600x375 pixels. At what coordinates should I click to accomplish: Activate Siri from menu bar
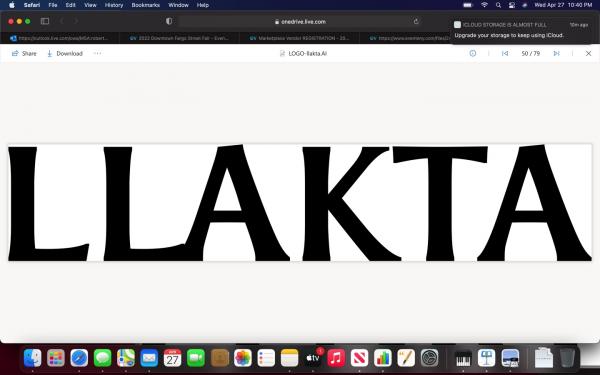tap(525, 5)
